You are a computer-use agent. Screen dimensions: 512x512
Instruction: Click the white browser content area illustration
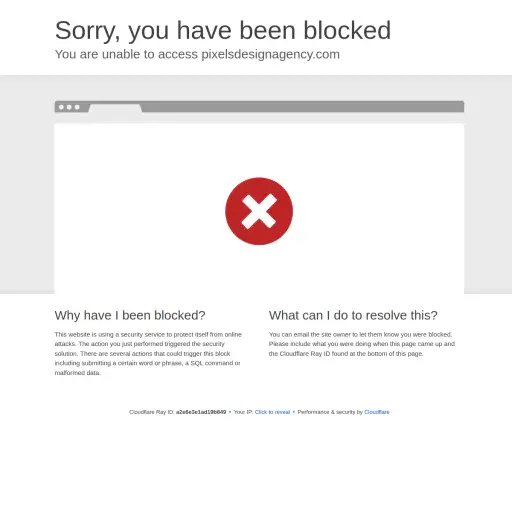(x=259, y=208)
